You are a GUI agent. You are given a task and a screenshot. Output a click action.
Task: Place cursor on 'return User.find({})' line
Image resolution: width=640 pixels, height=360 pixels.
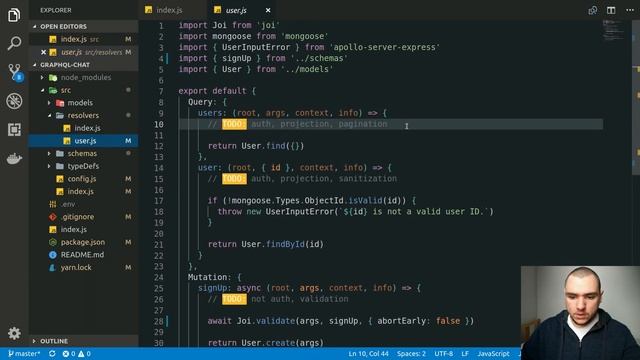[x=256, y=146]
